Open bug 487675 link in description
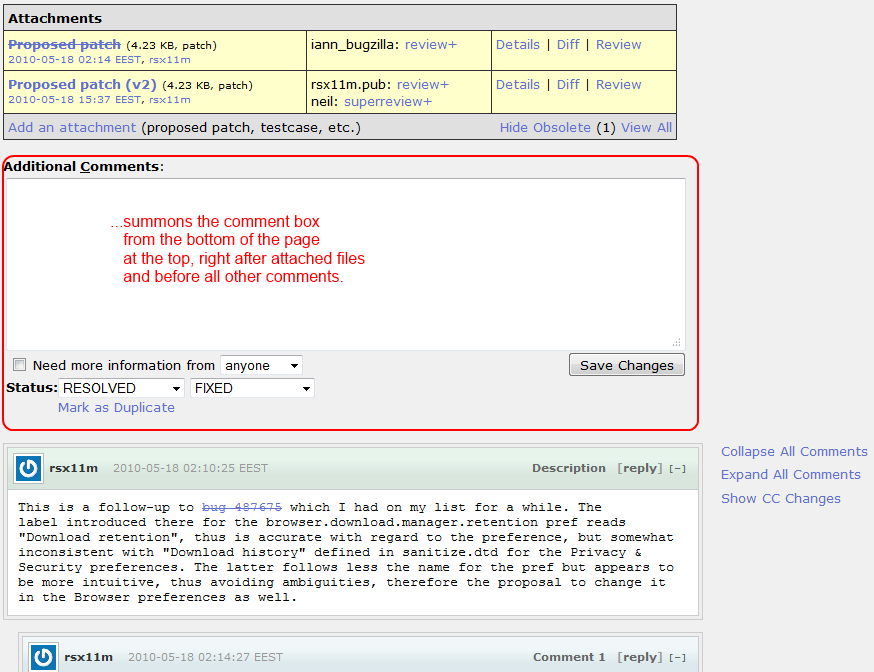874x672 pixels. tap(241, 507)
